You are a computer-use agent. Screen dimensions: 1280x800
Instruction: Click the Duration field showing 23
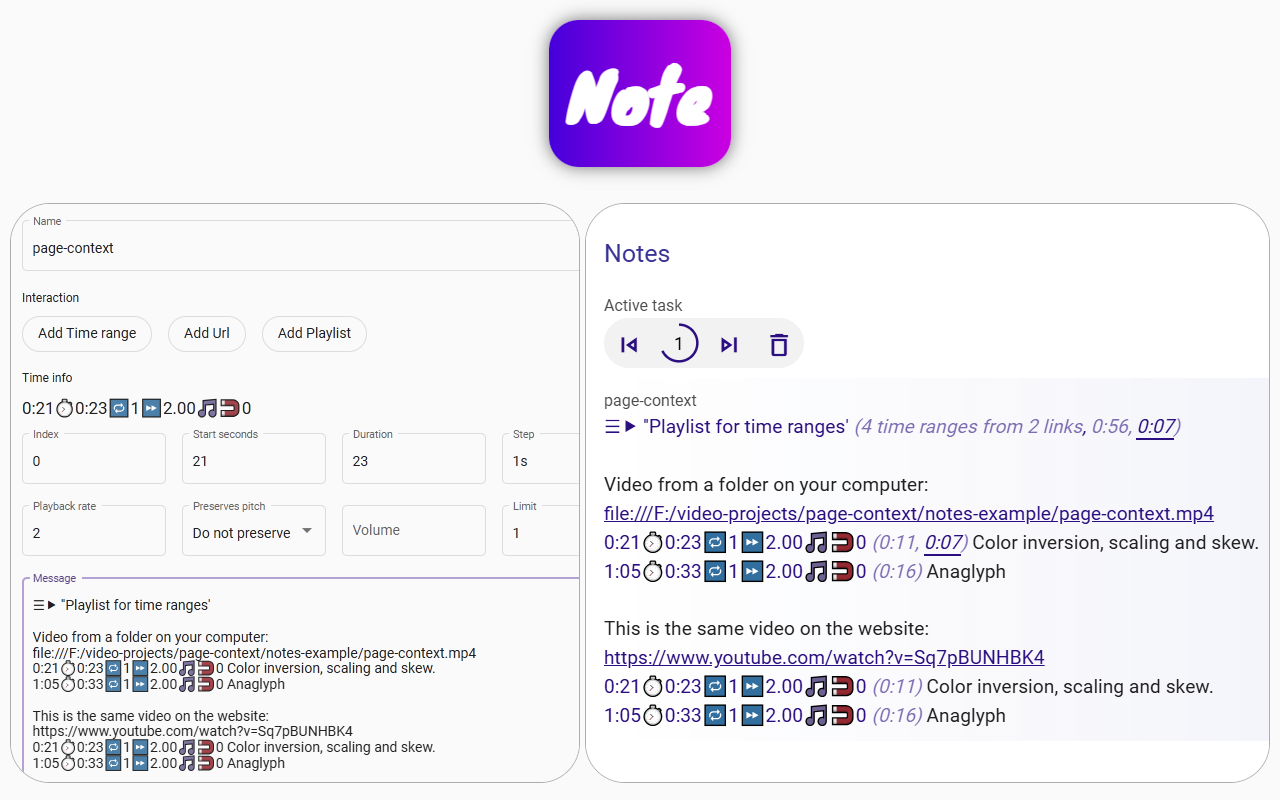click(x=414, y=460)
